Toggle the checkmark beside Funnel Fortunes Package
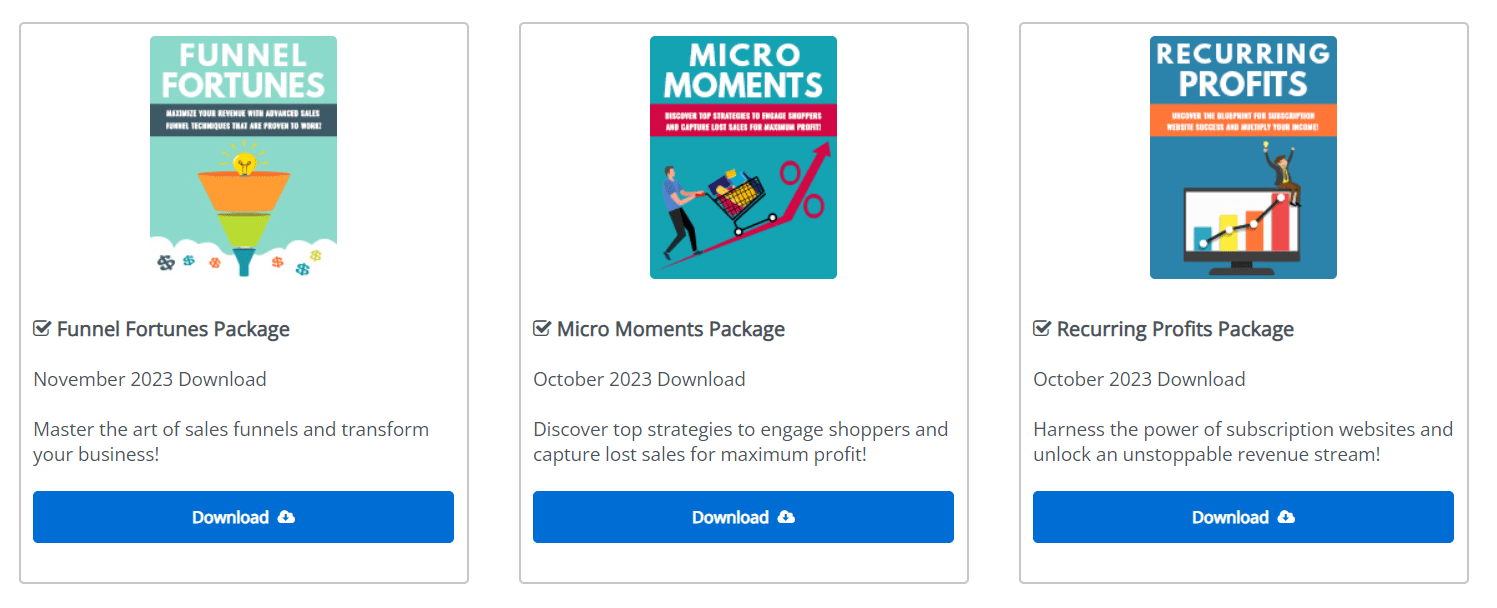 (42, 329)
